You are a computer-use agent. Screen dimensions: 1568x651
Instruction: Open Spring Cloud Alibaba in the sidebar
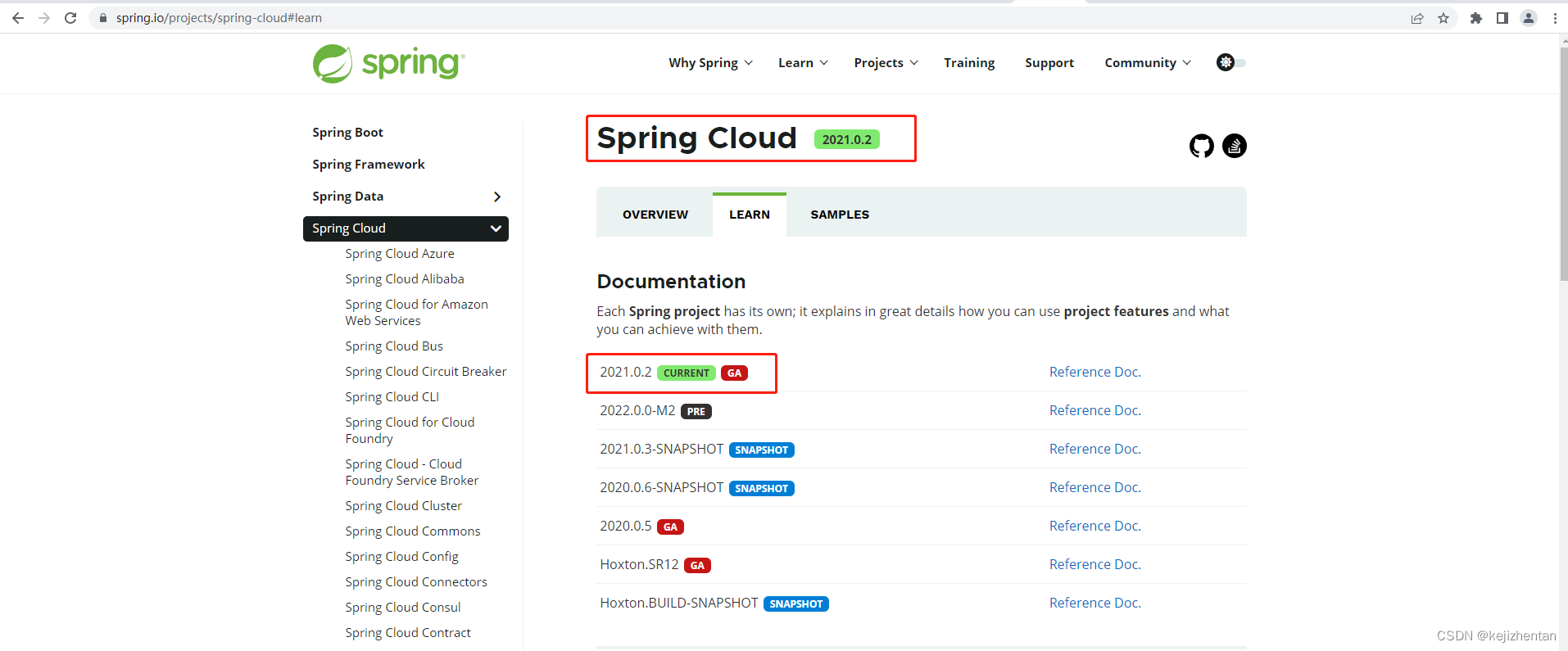point(405,279)
